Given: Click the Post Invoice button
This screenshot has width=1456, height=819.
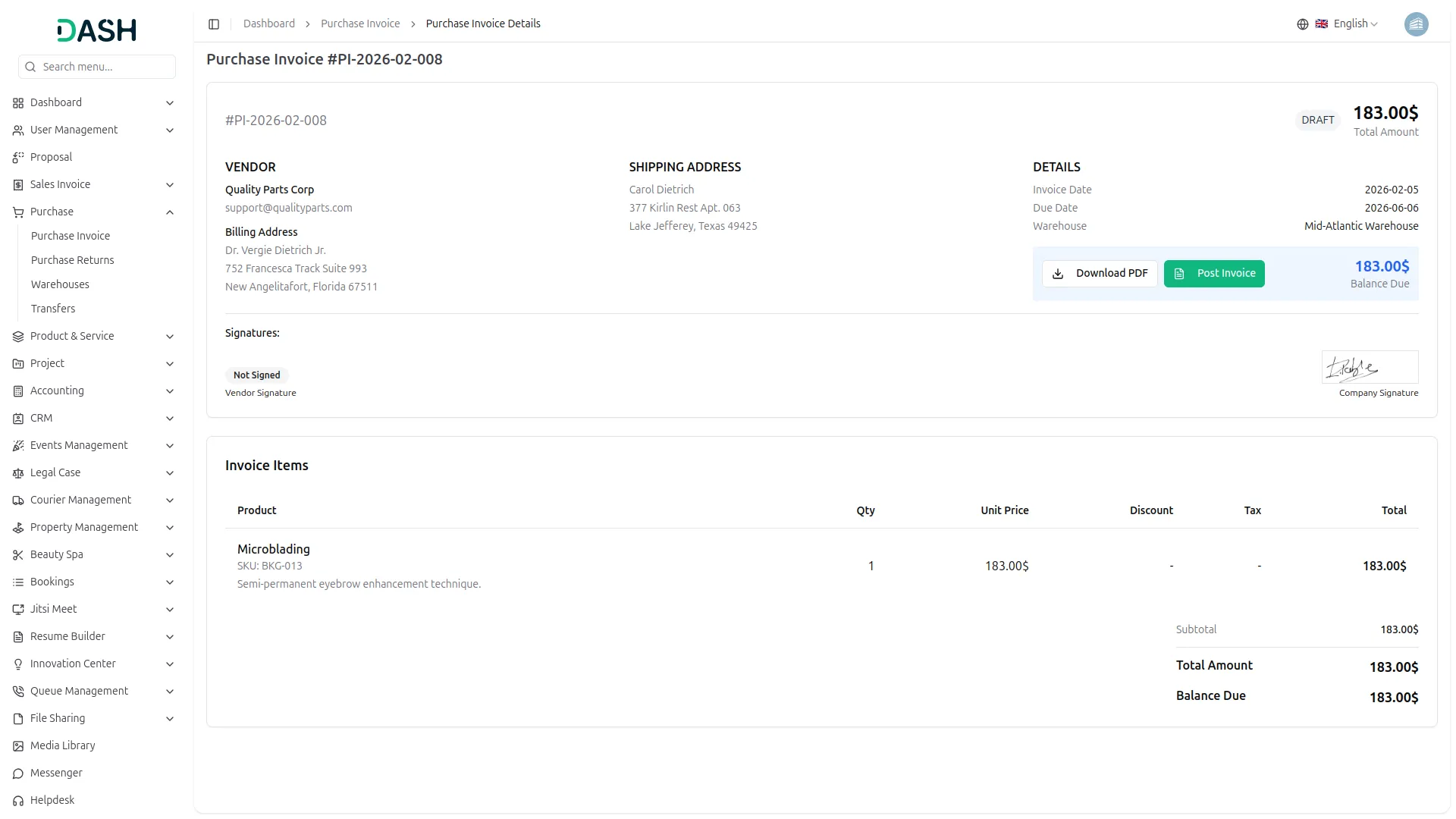Looking at the screenshot, I should 1213,274.
